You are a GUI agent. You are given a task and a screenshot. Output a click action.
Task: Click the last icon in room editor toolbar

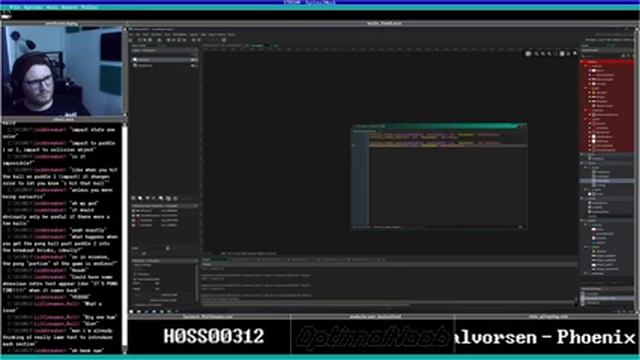[575, 53]
